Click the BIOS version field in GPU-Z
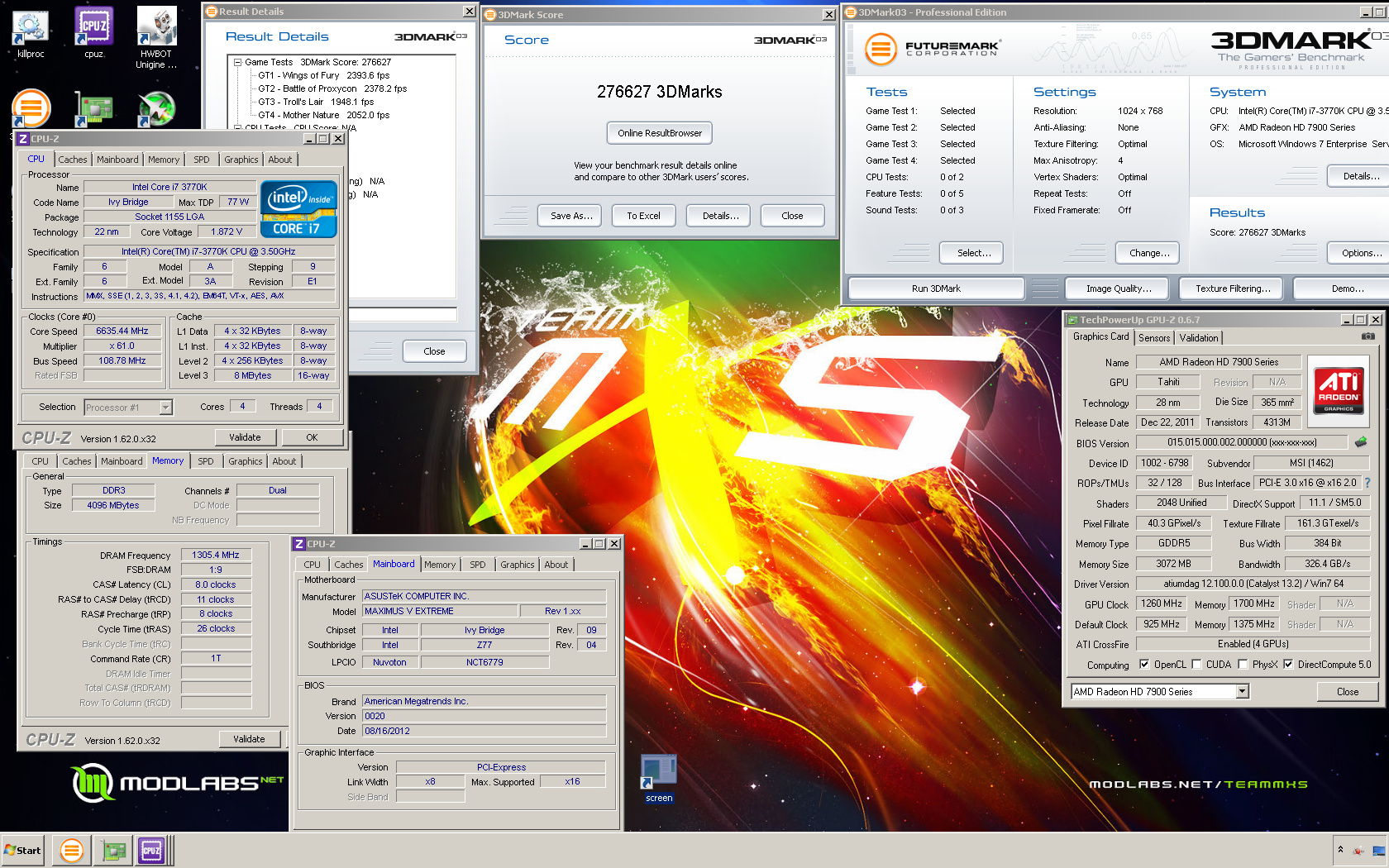This screenshot has width=1389, height=868. (1241, 442)
